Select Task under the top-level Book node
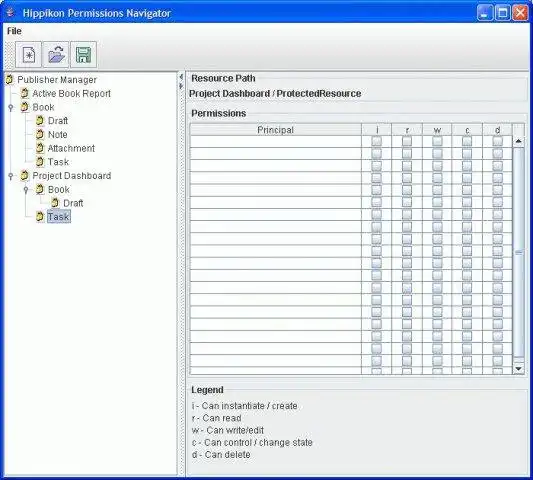This screenshot has height=480, width=533. point(58,162)
